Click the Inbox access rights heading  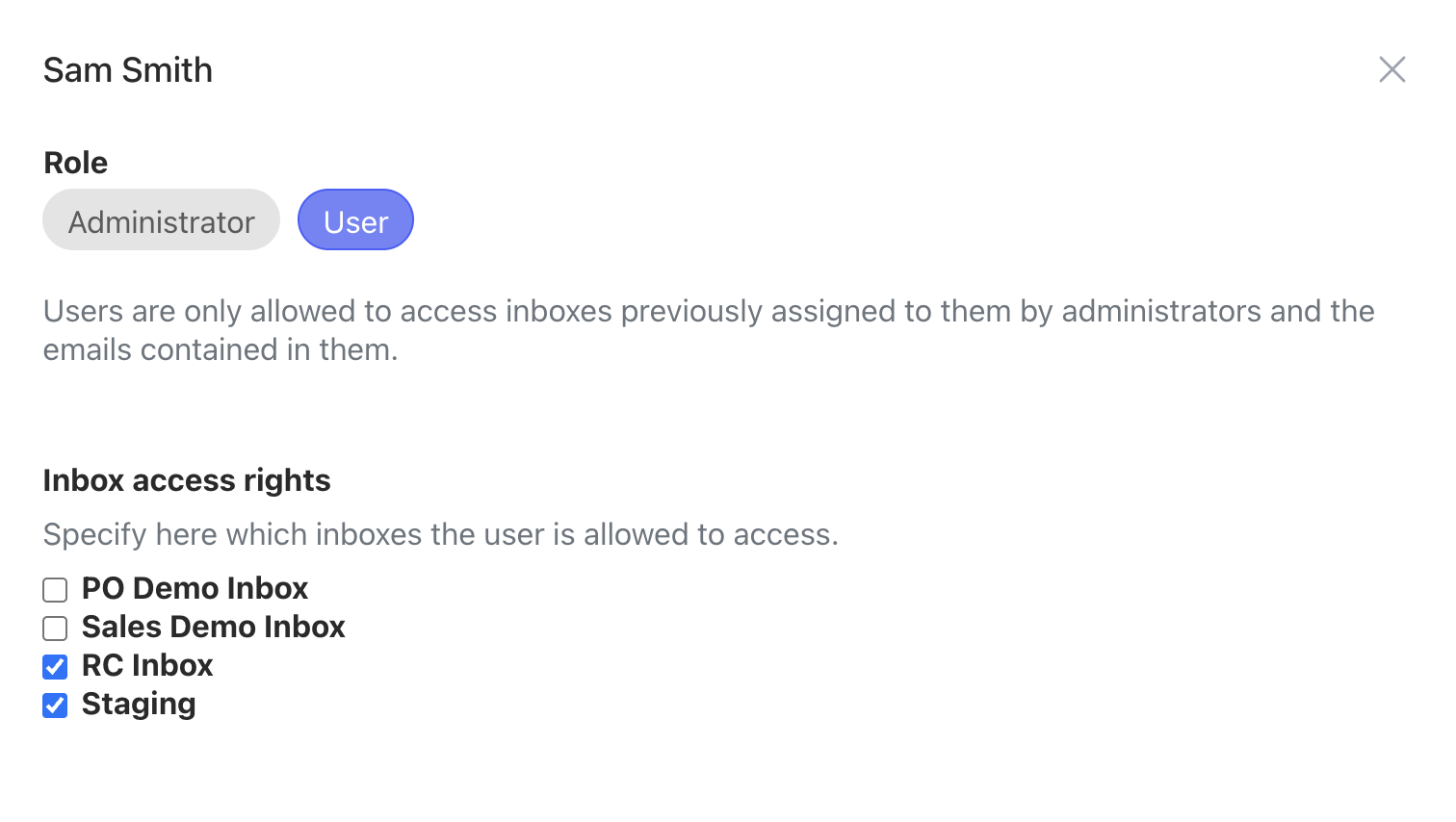point(186,480)
